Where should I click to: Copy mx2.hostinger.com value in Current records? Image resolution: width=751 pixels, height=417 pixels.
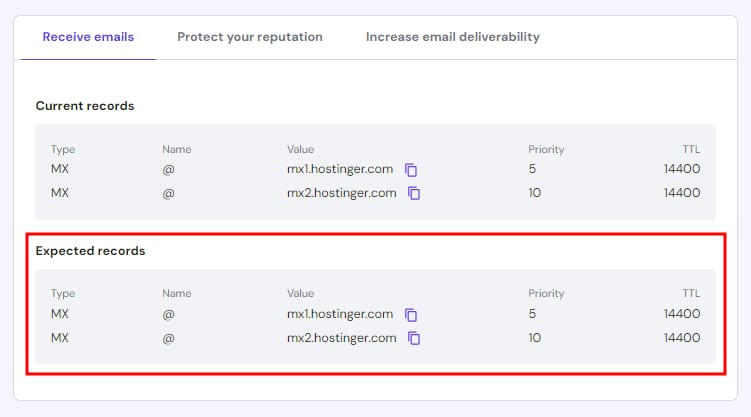[x=413, y=194]
